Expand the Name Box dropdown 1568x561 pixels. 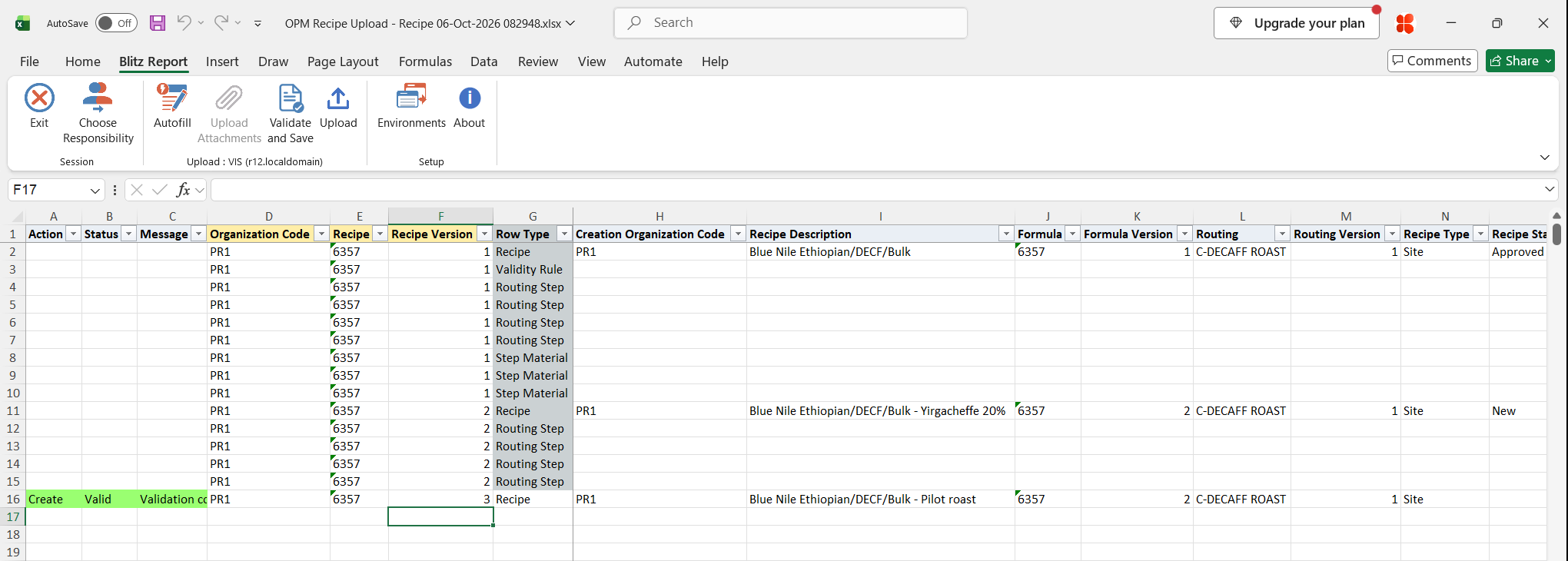95,190
